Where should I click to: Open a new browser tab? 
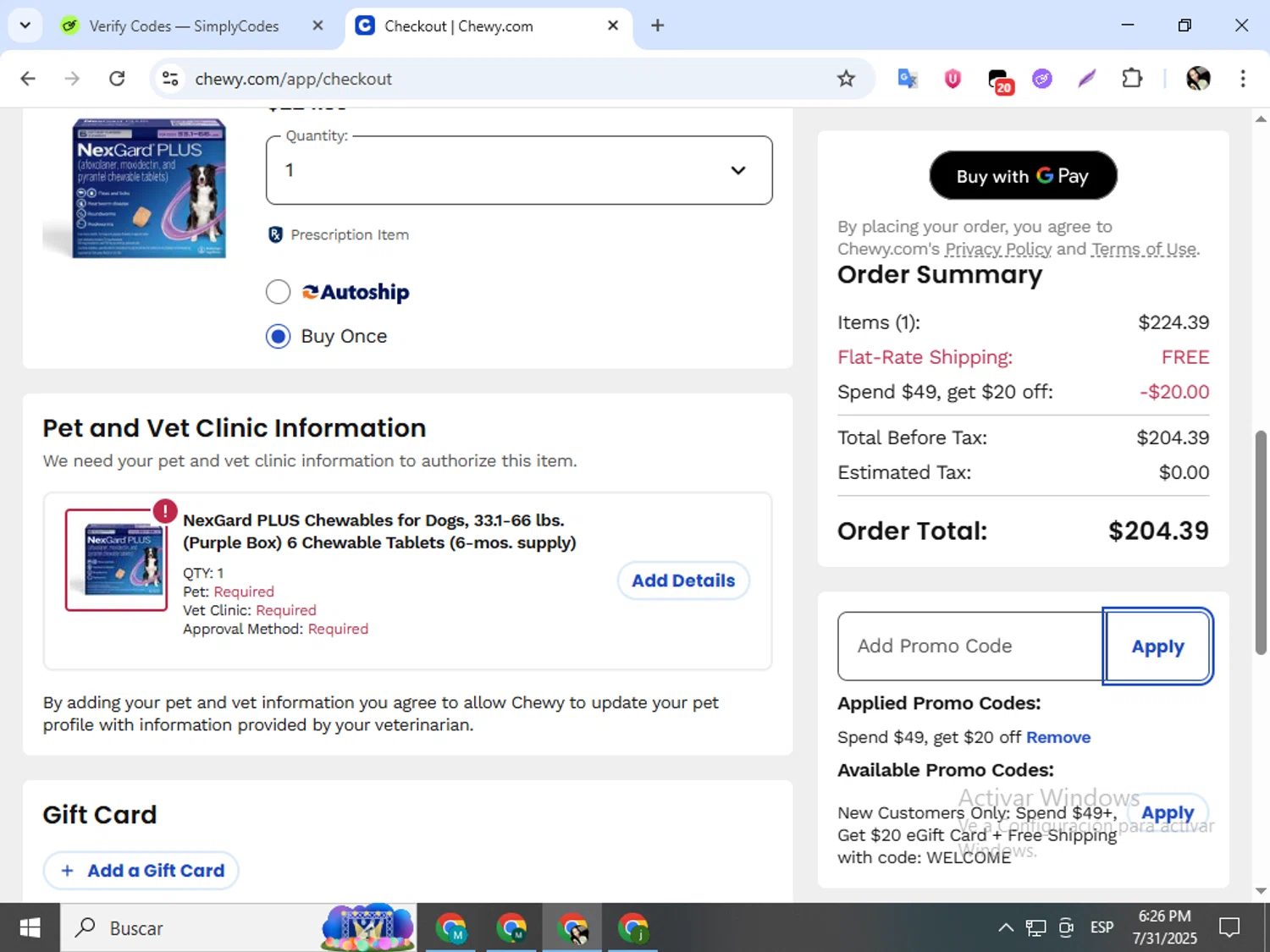[657, 25]
